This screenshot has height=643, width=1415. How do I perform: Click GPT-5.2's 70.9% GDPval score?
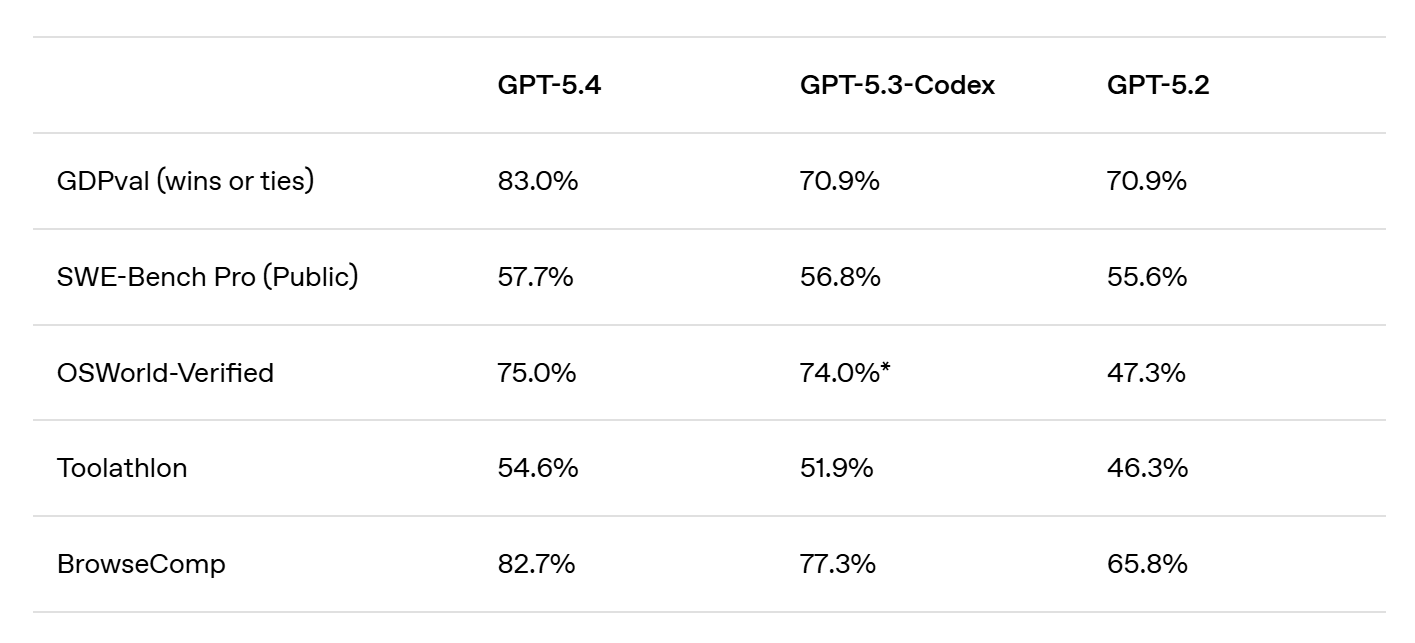(1146, 181)
